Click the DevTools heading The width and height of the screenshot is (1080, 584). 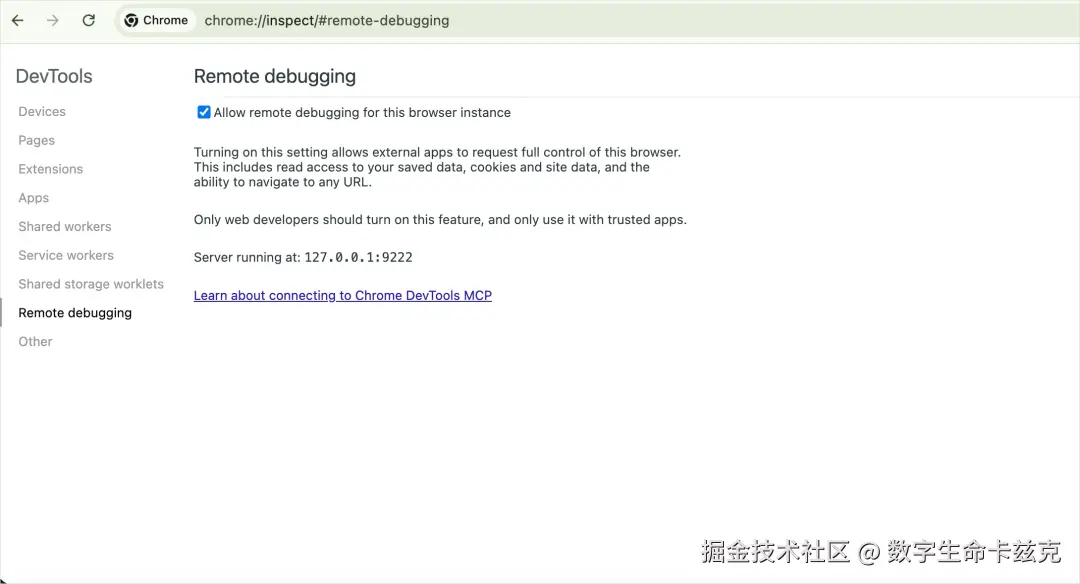pos(53,75)
